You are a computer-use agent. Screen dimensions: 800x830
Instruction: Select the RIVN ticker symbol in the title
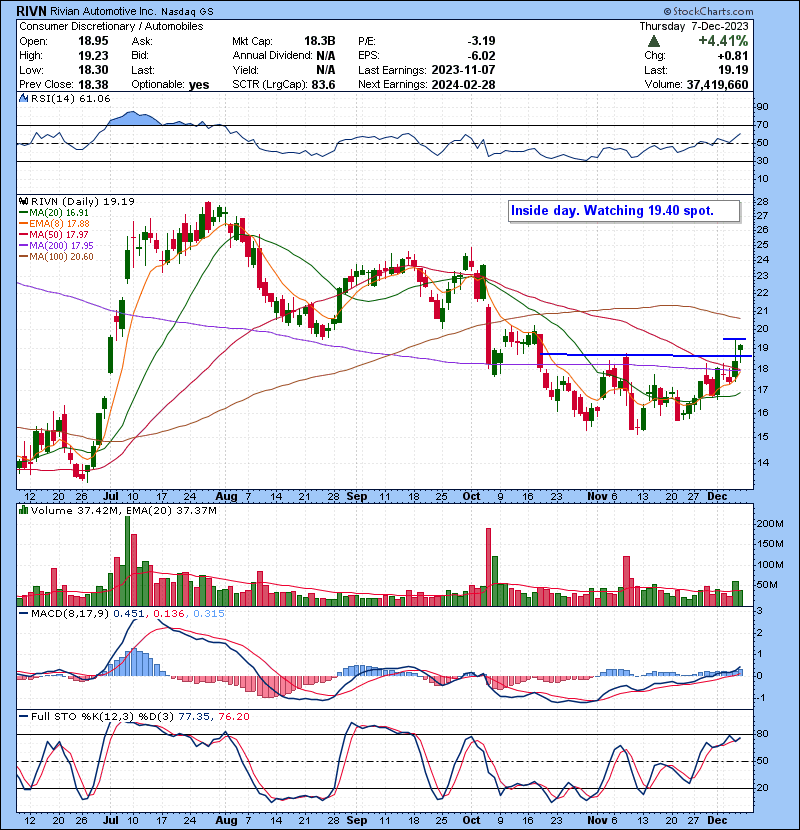(32, 11)
